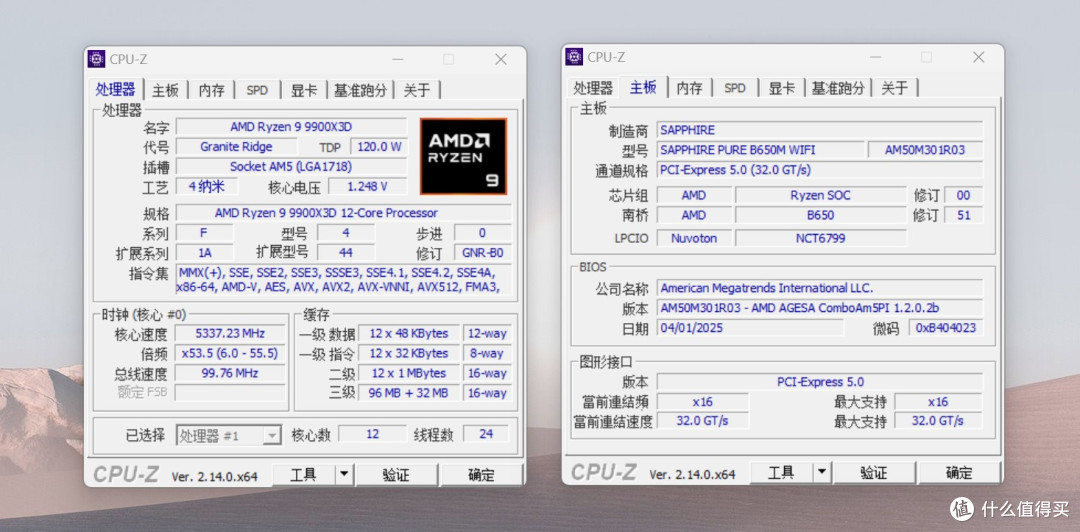Open 基准跑分 tab in the right window

point(838,88)
